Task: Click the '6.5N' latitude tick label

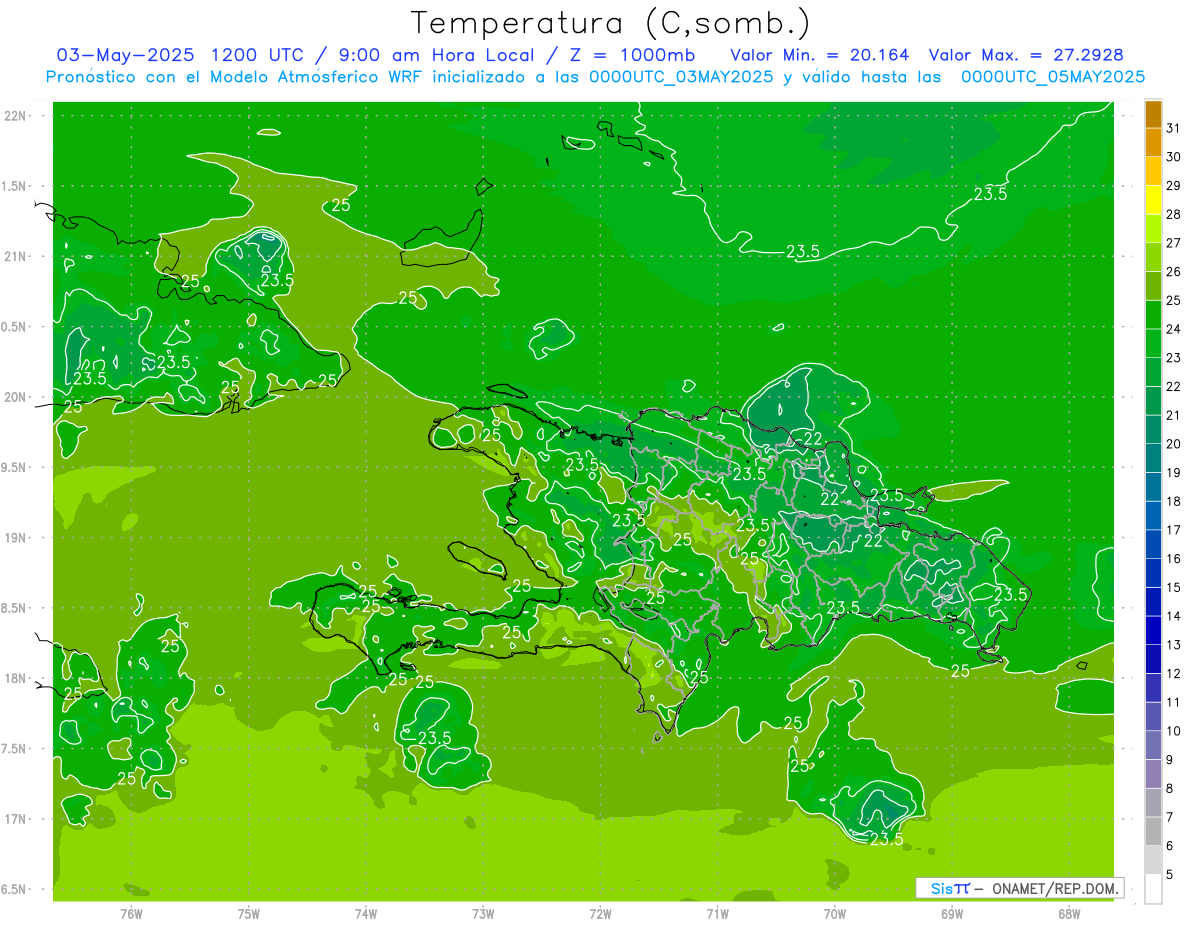Action: [x=16, y=889]
